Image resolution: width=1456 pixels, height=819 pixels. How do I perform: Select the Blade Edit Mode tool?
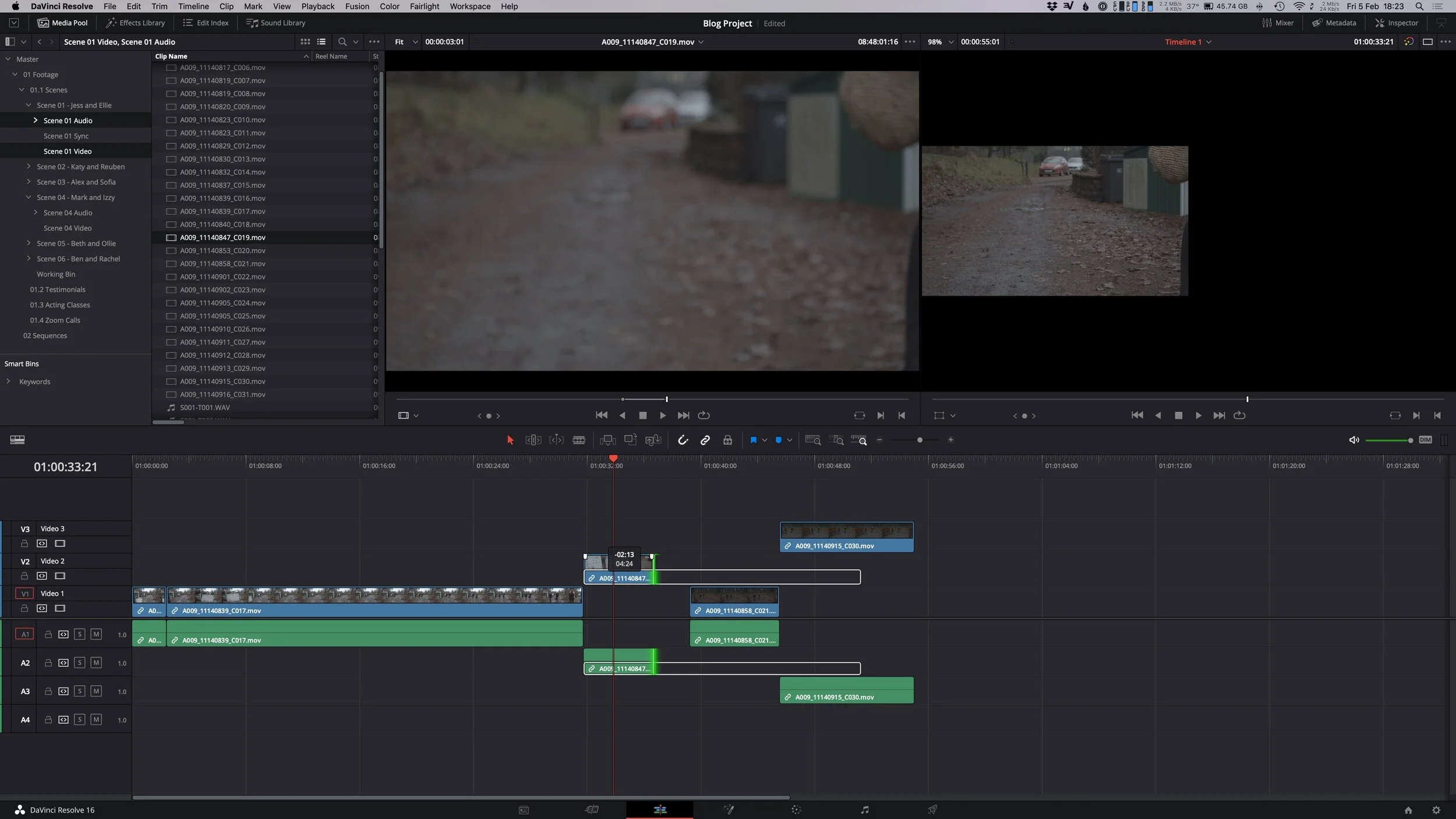[x=579, y=440]
